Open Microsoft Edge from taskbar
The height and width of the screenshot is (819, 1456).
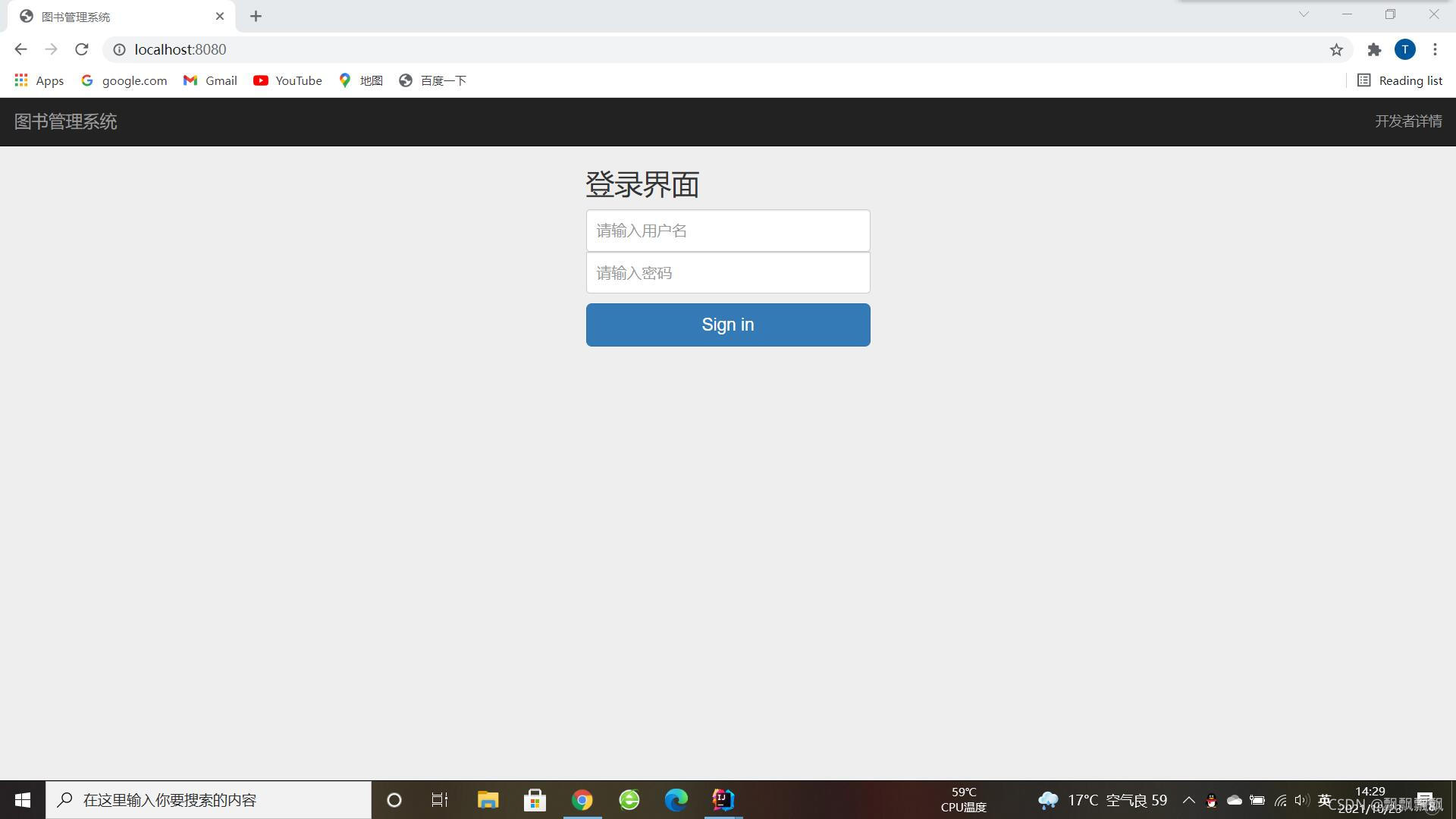676,800
